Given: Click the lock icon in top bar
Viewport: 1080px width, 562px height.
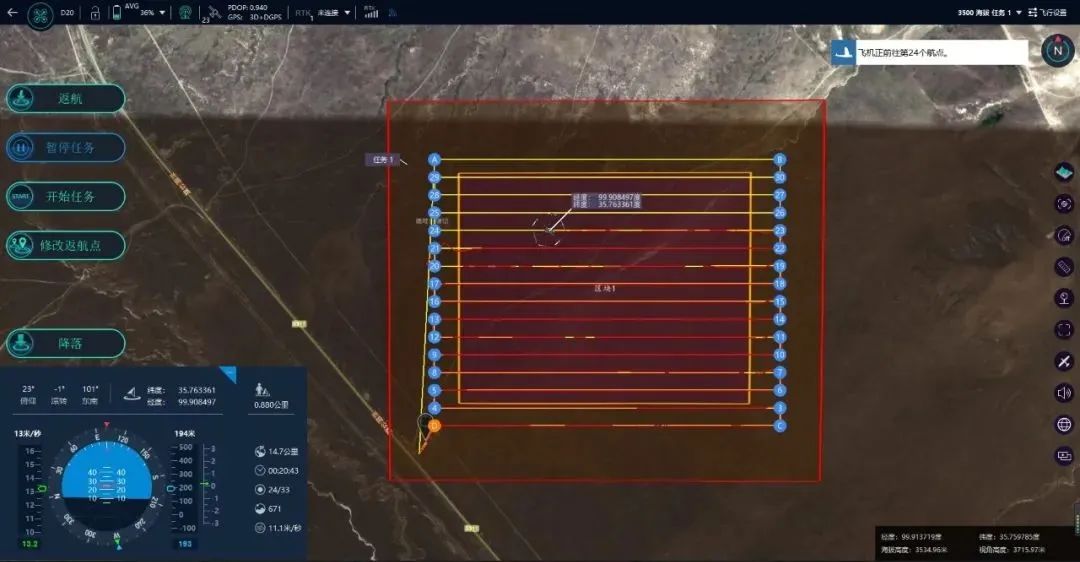Looking at the screenshot, I should [95, 13].
